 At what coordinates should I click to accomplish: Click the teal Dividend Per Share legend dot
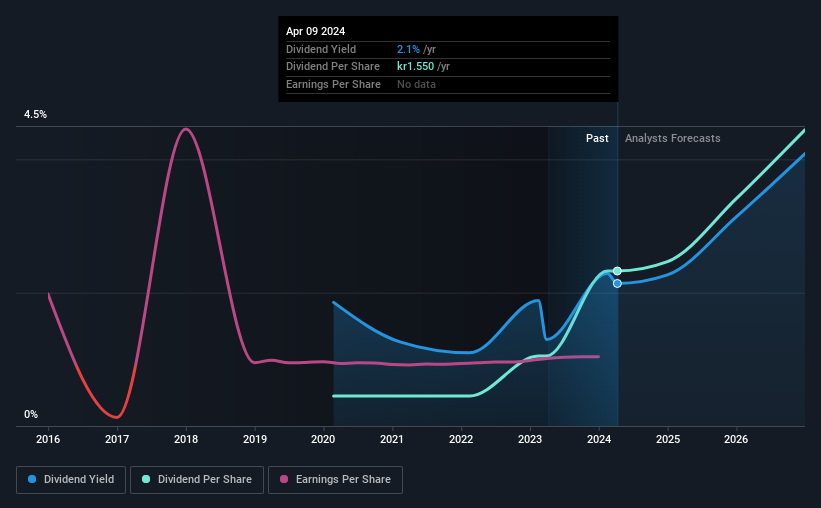pos(146,479)
